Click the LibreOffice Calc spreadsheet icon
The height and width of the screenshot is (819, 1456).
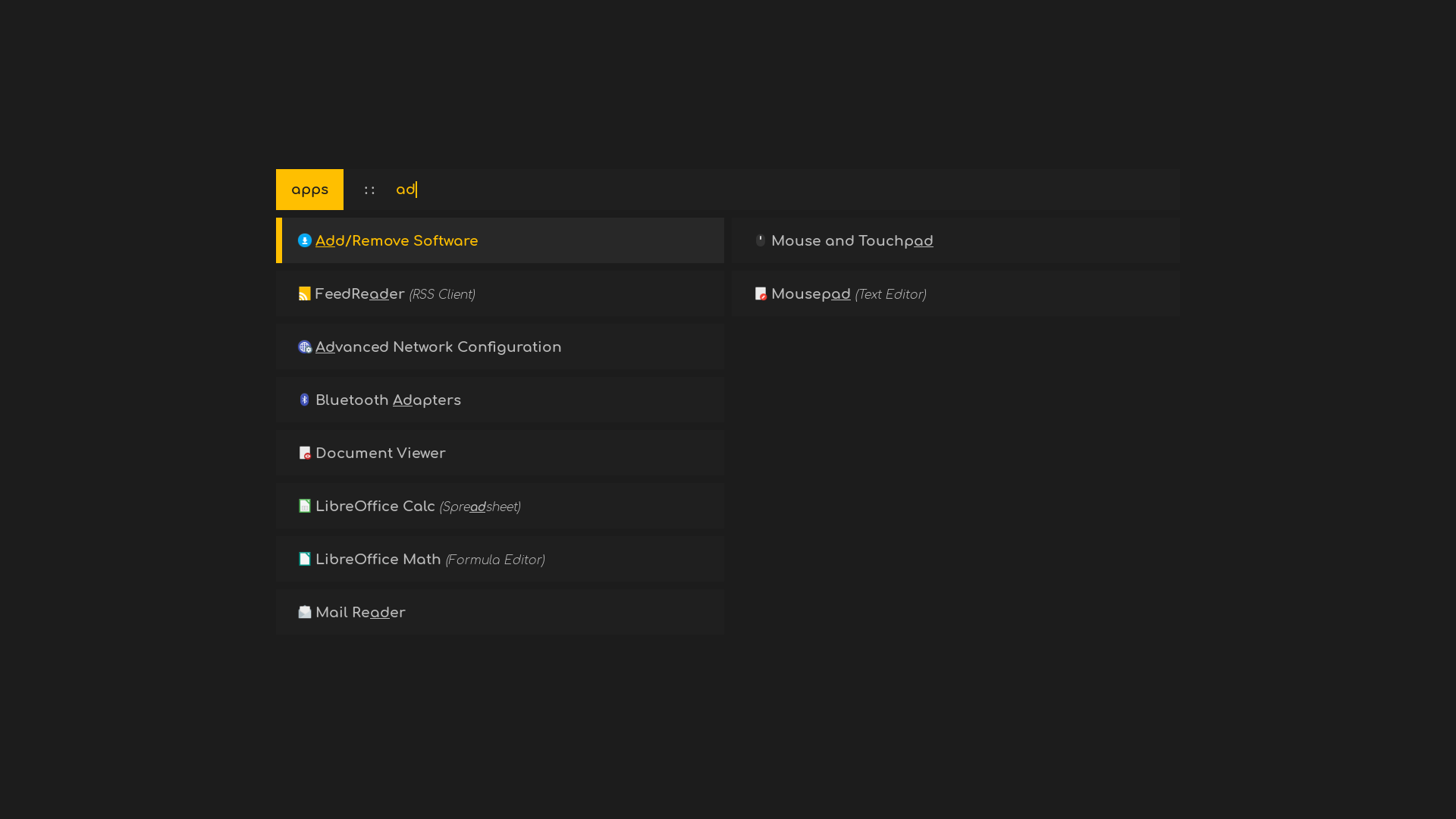pos(305,506)
